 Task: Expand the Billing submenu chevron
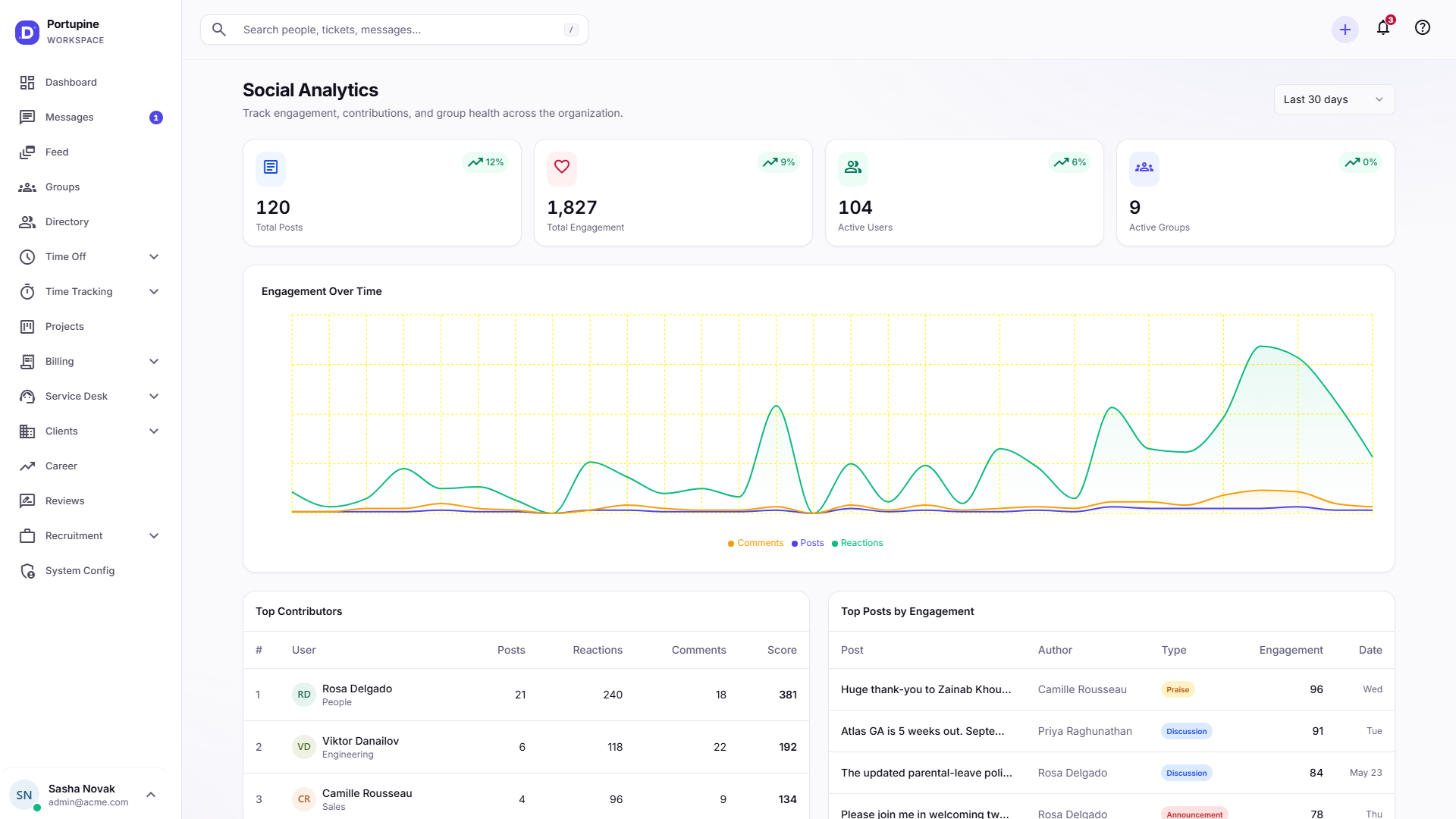[154, 362]
